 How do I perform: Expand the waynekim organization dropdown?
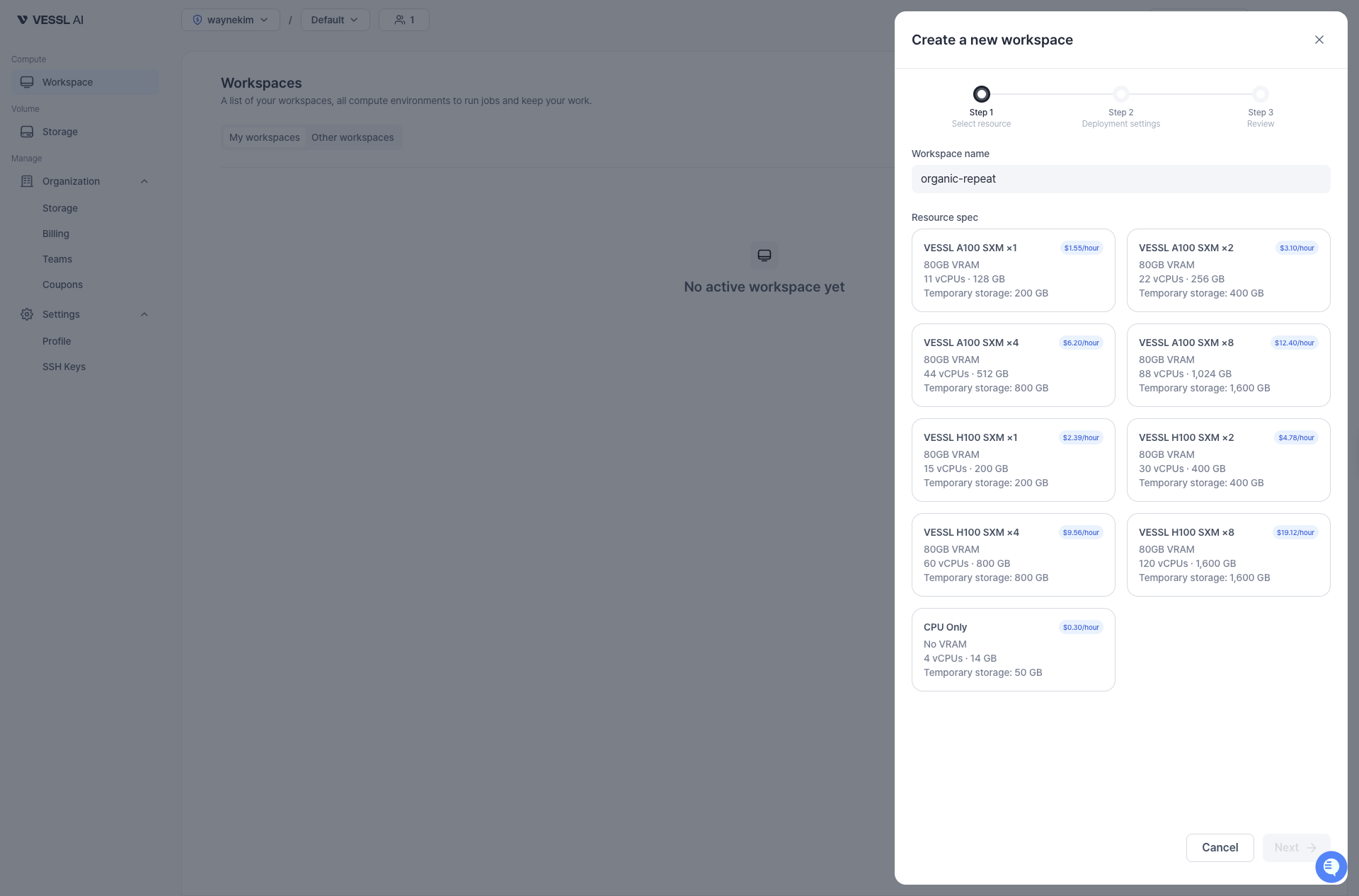(265, 20)
